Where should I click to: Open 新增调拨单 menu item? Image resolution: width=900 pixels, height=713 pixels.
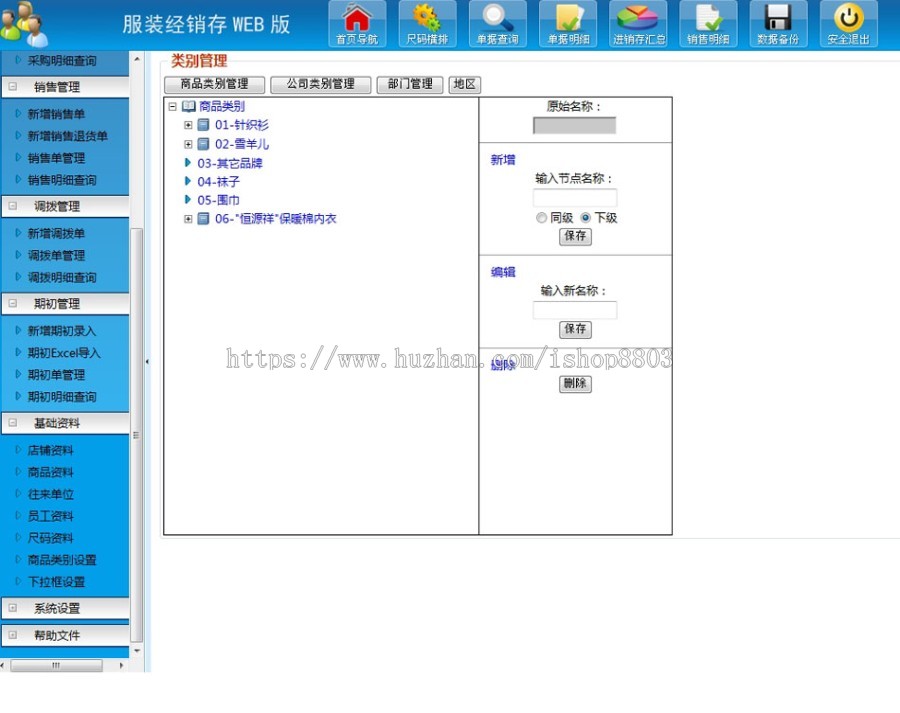click(x=56, y=233)
